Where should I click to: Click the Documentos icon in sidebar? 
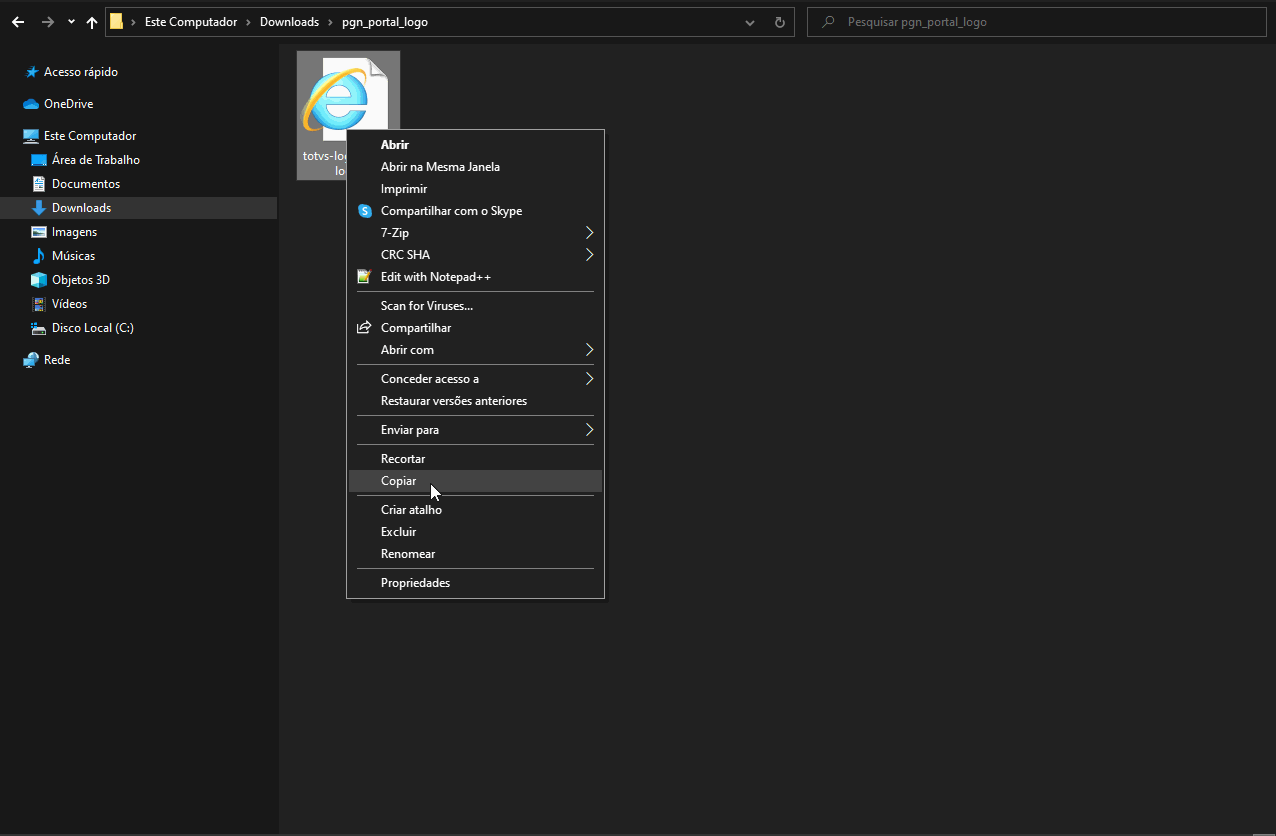pyautogui.click(x=39, y=184)
